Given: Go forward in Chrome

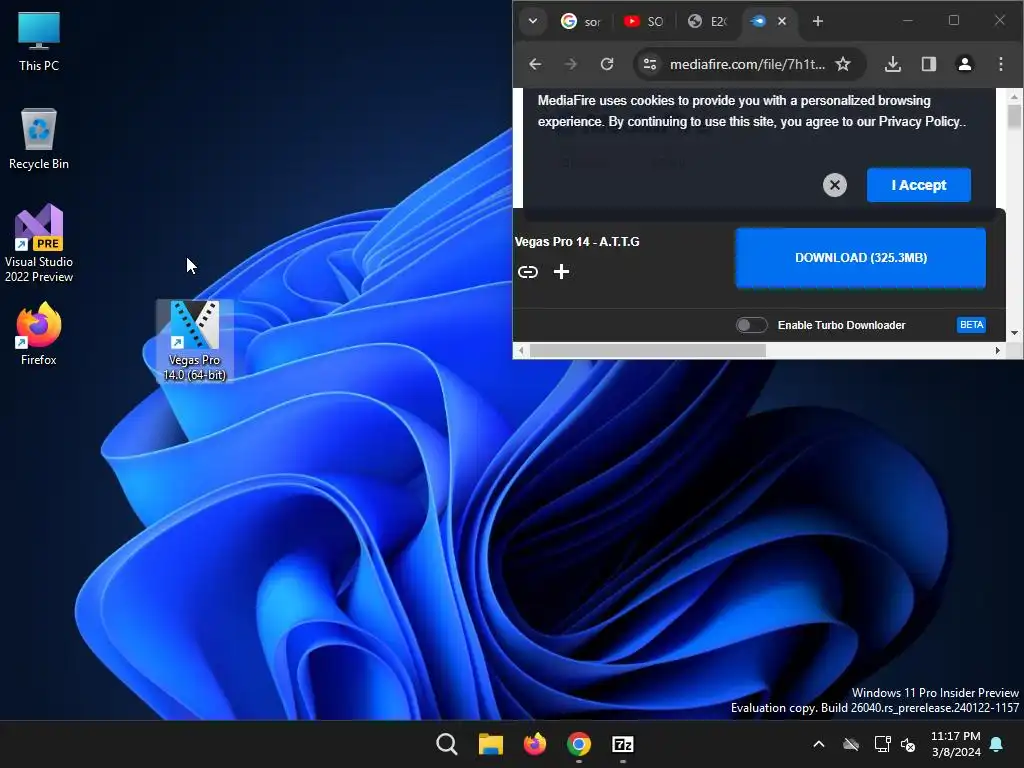Looking at the screenshot, I should 571,64.
